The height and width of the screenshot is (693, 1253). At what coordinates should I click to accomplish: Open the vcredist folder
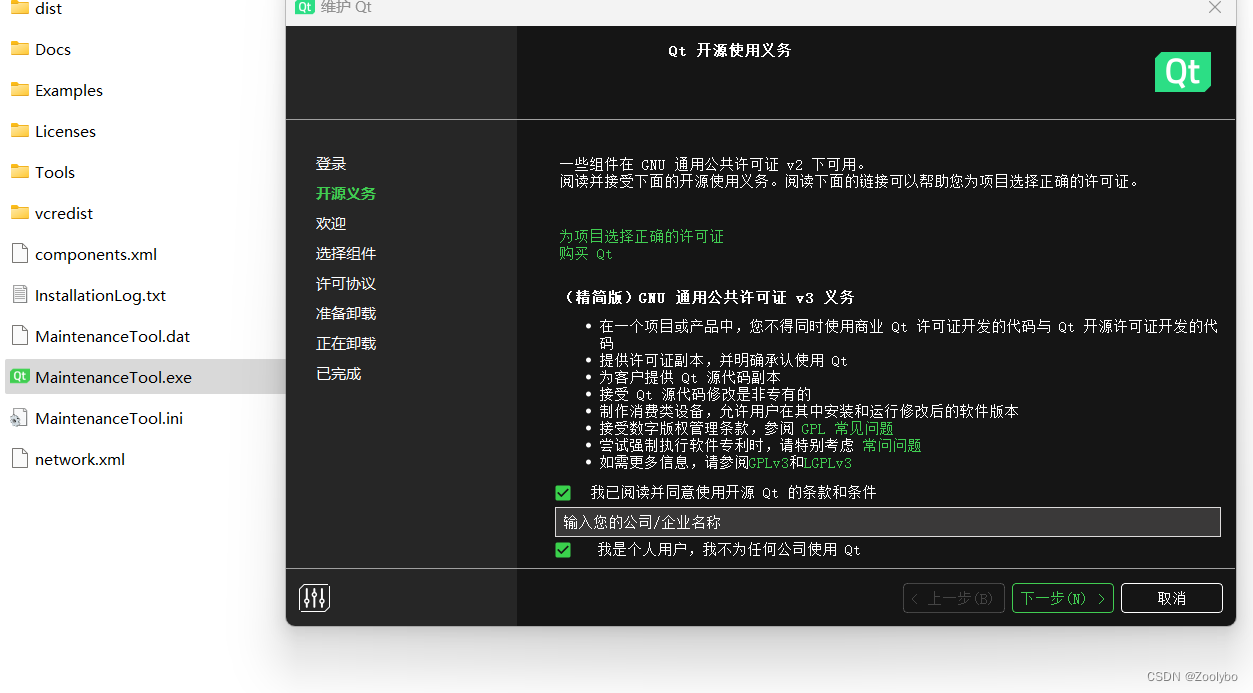[x=21, y=212]
